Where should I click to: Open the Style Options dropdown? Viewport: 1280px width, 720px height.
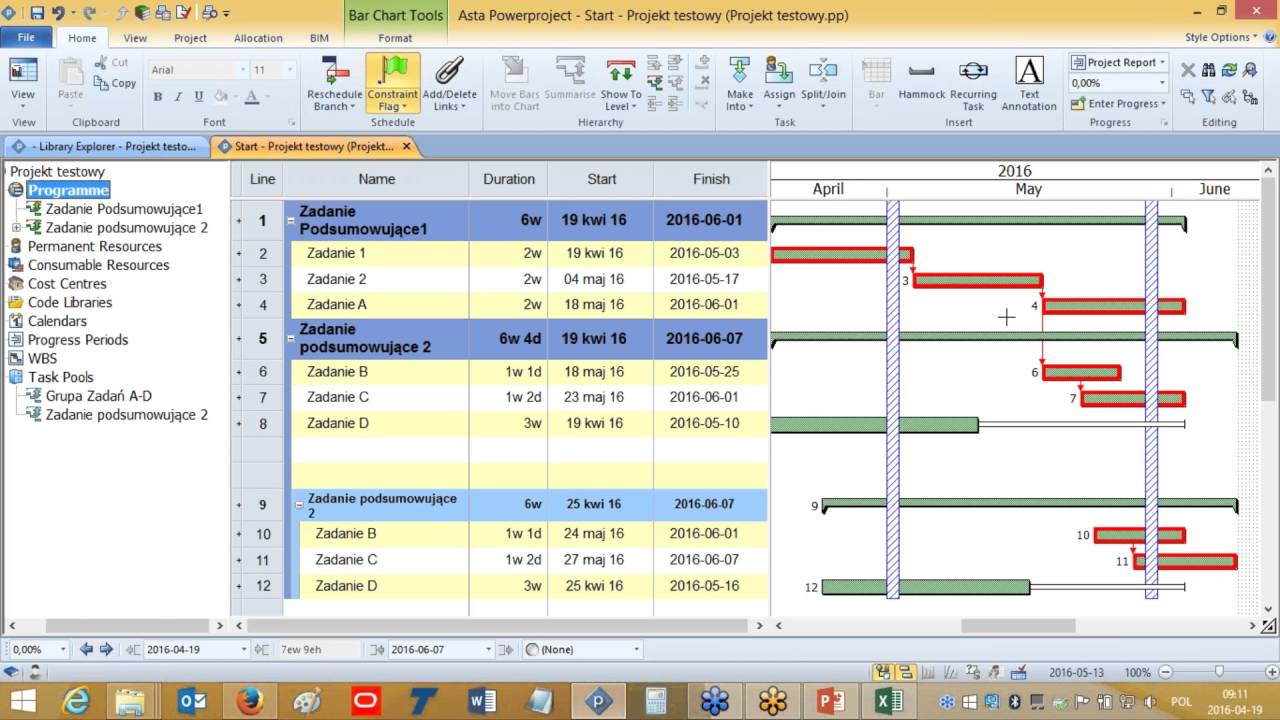(1221, 38)
